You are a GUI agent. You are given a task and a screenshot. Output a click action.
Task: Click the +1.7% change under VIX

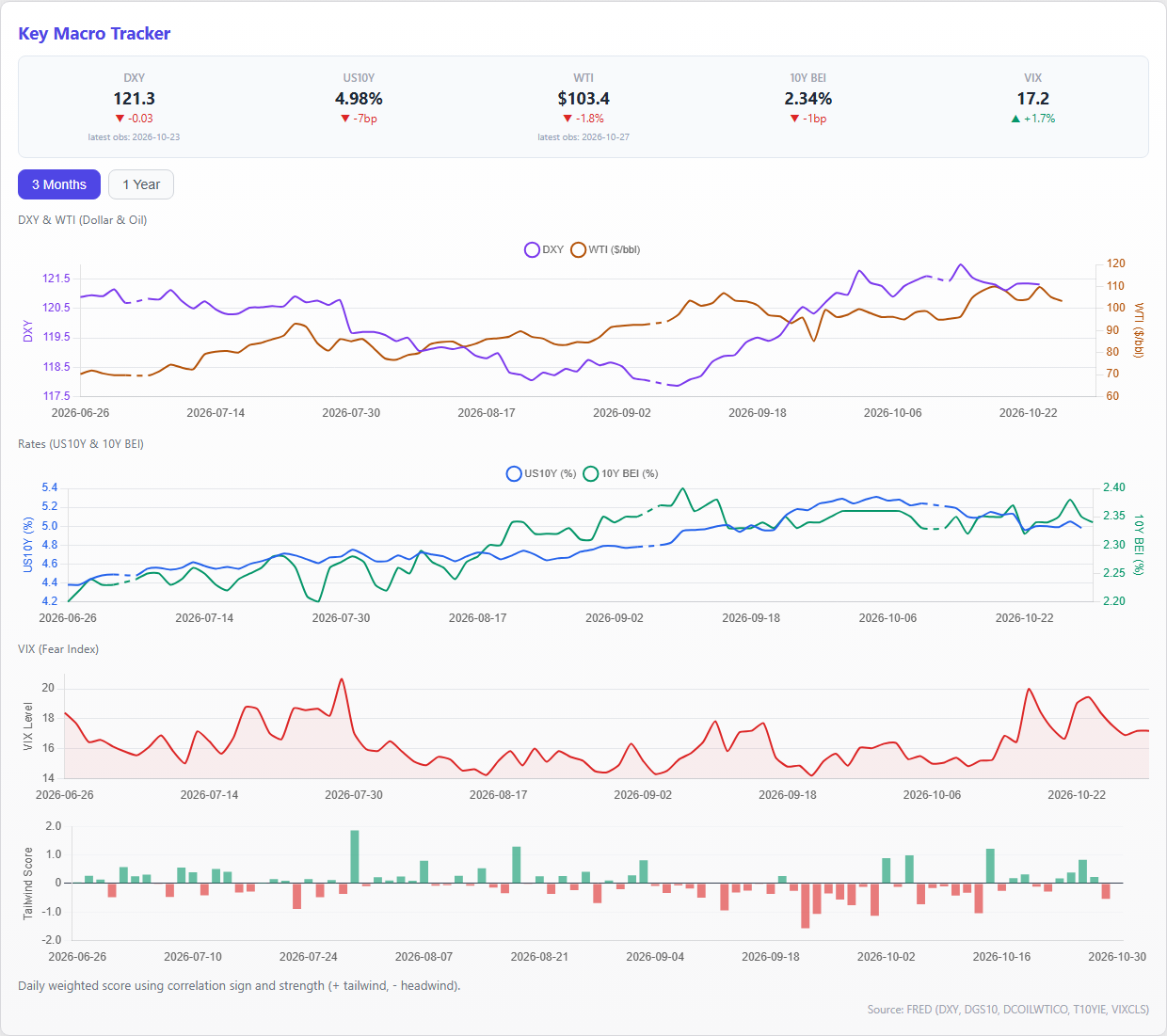coord(1040,119)
